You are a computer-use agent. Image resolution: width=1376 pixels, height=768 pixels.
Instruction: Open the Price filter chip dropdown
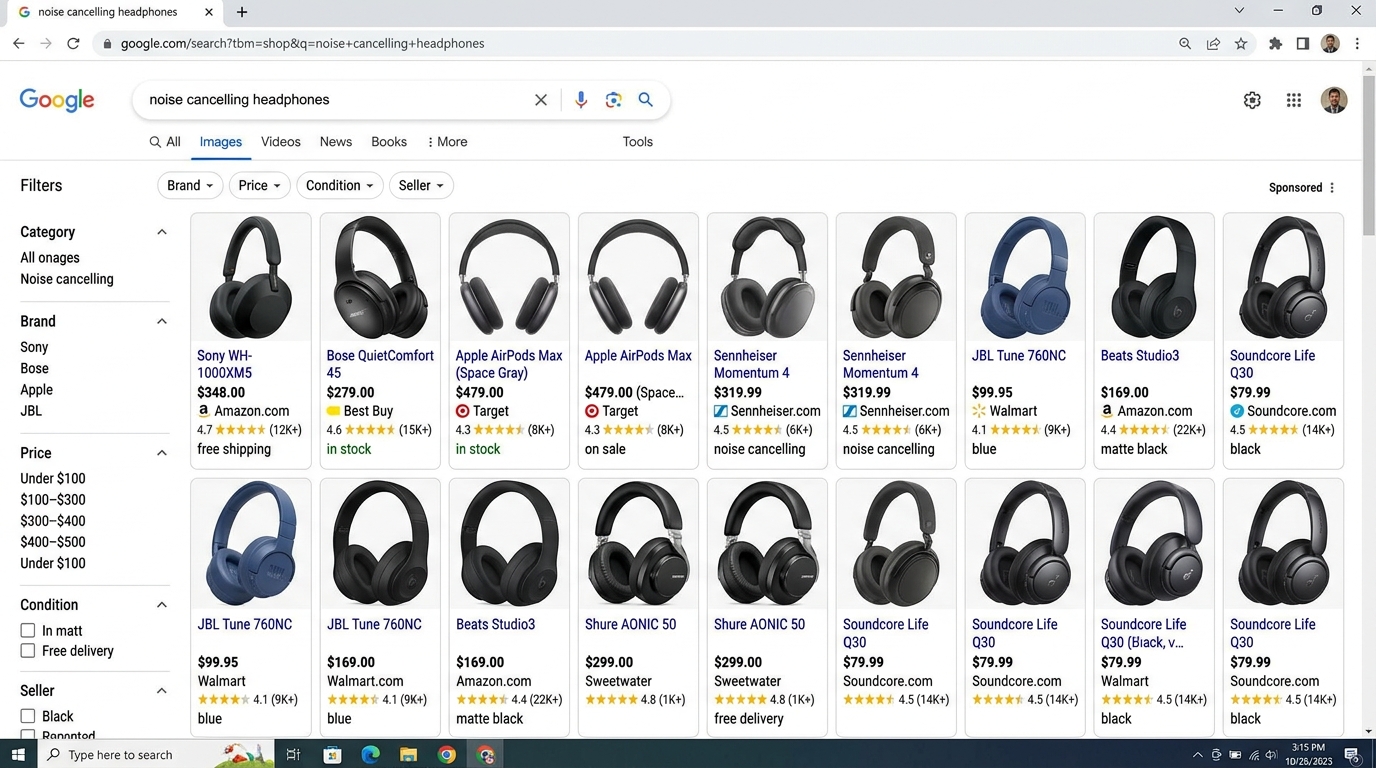pos(260,186)
